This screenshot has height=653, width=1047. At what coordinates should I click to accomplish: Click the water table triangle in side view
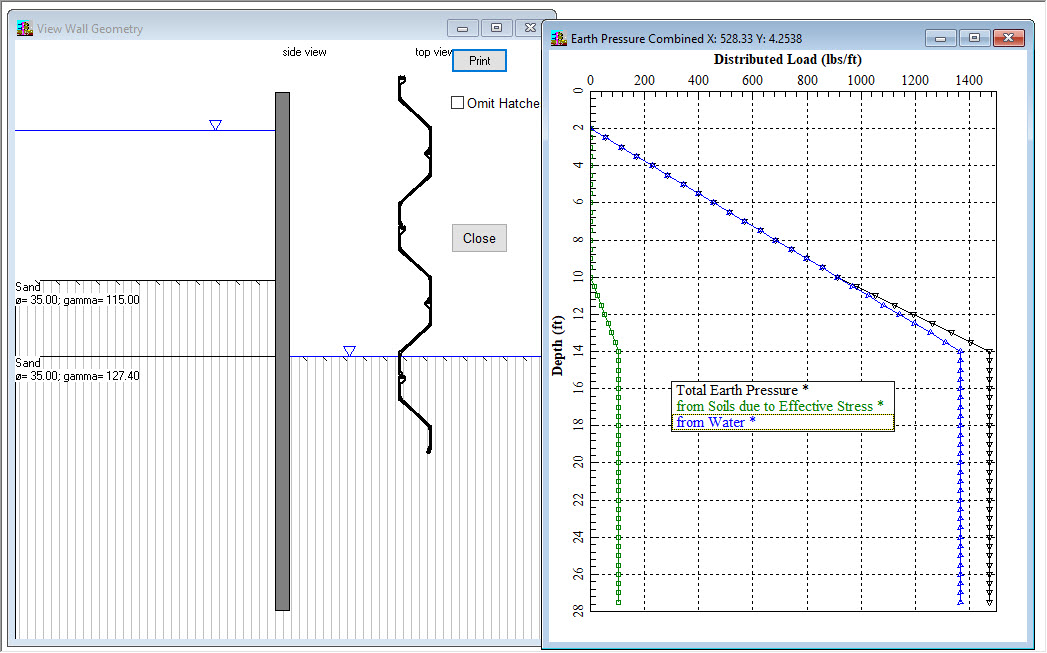(215, 125)
